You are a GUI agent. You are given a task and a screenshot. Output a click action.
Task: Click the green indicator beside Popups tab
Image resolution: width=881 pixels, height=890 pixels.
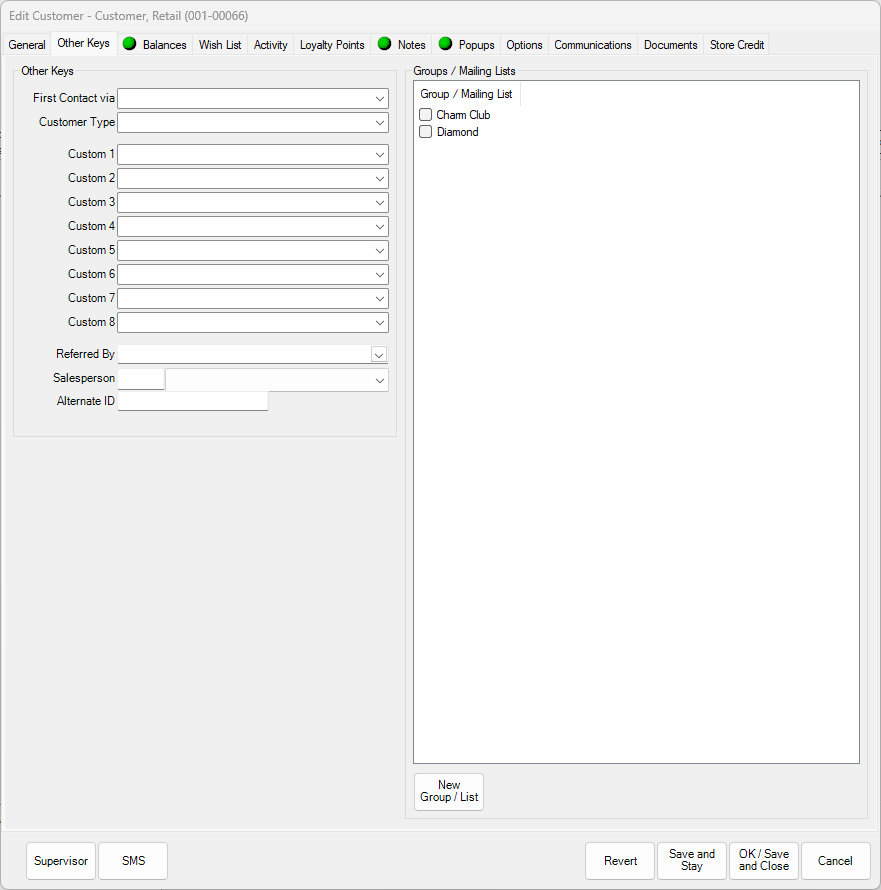[x=445, y=44]
